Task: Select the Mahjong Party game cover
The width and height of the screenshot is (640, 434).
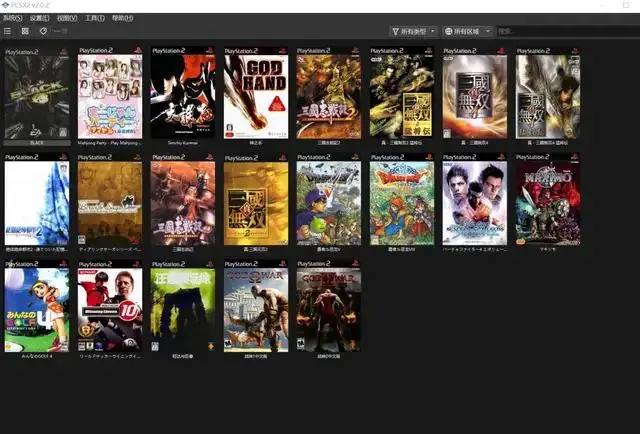Action: pos(110,95)
